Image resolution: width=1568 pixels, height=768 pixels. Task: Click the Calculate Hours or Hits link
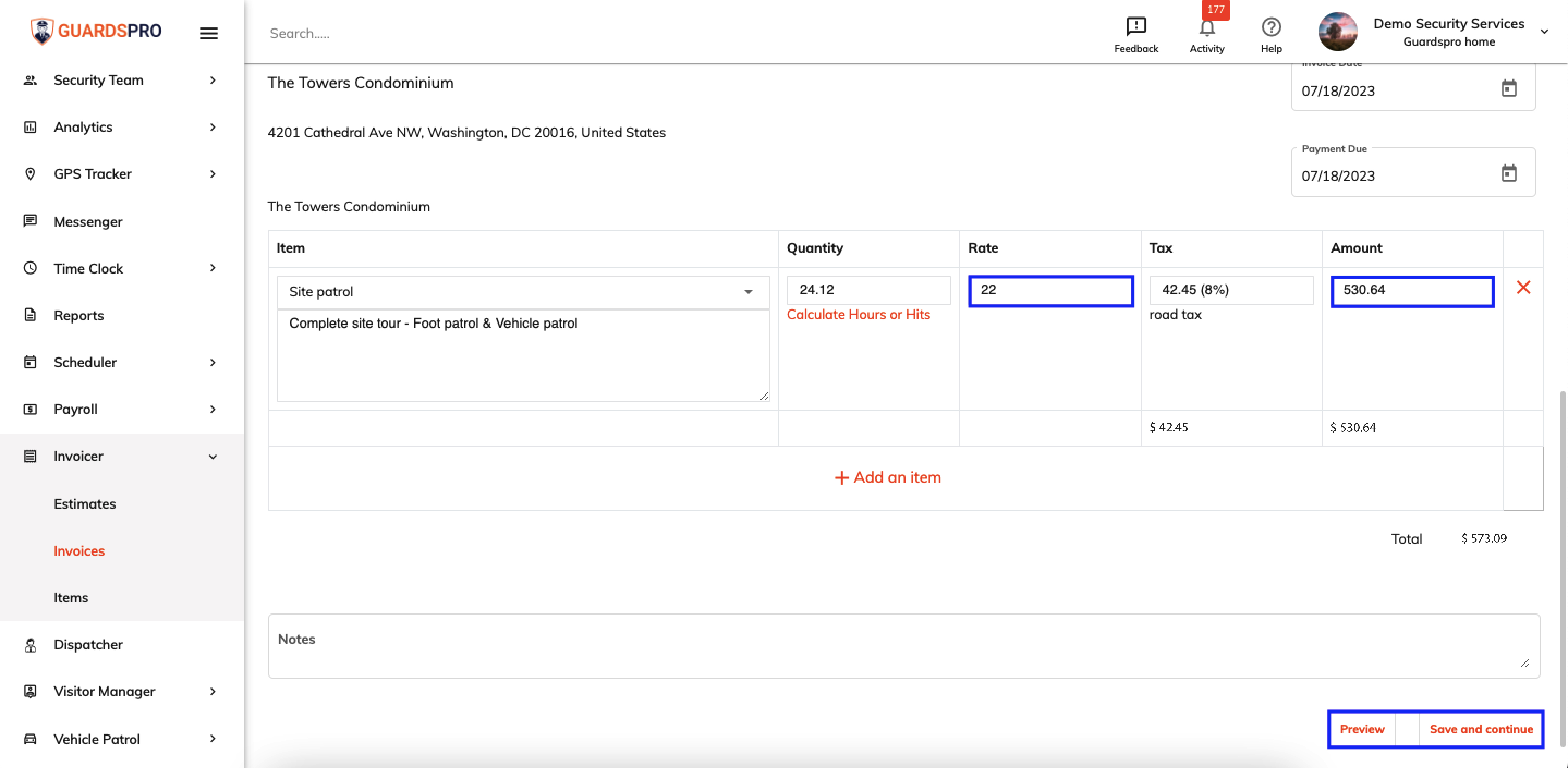pyautogui.click(x=858, y=315)
